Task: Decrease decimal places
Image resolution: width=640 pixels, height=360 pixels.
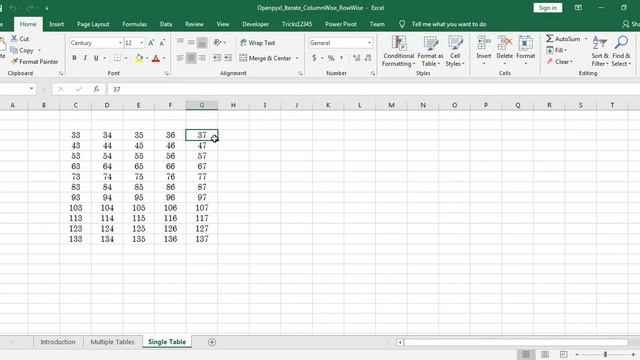Action: pyautogui.click(x=368, y=58)
